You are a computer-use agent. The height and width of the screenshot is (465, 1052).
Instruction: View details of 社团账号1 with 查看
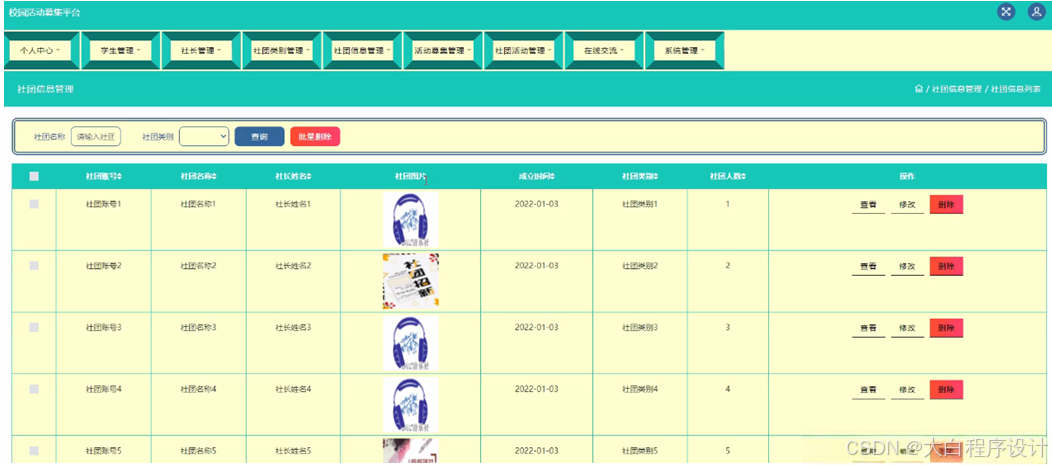point(869,205)
